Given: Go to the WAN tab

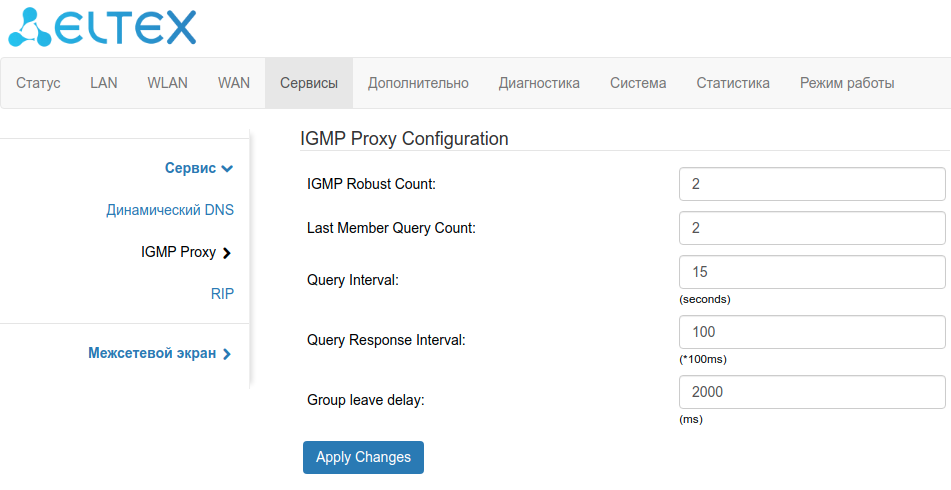Looking at the screenshot, I should (x=234, y=83).
